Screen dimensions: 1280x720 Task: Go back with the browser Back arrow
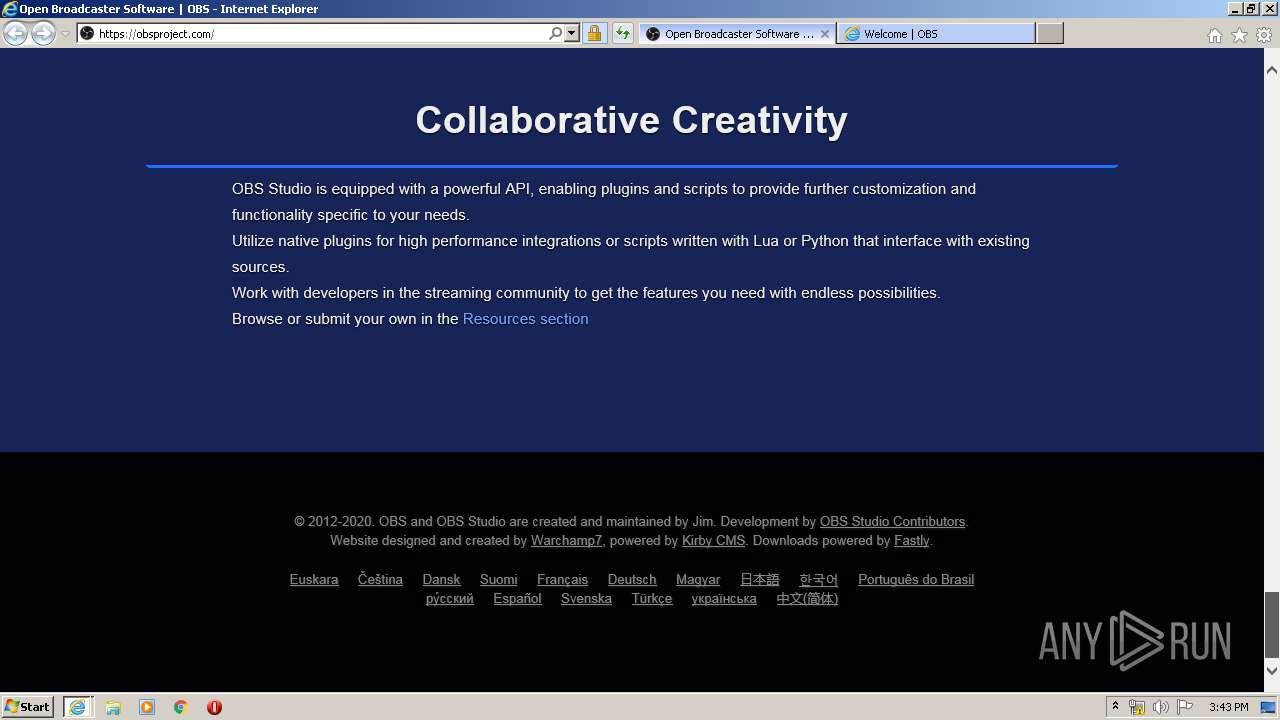click(15, 33)
